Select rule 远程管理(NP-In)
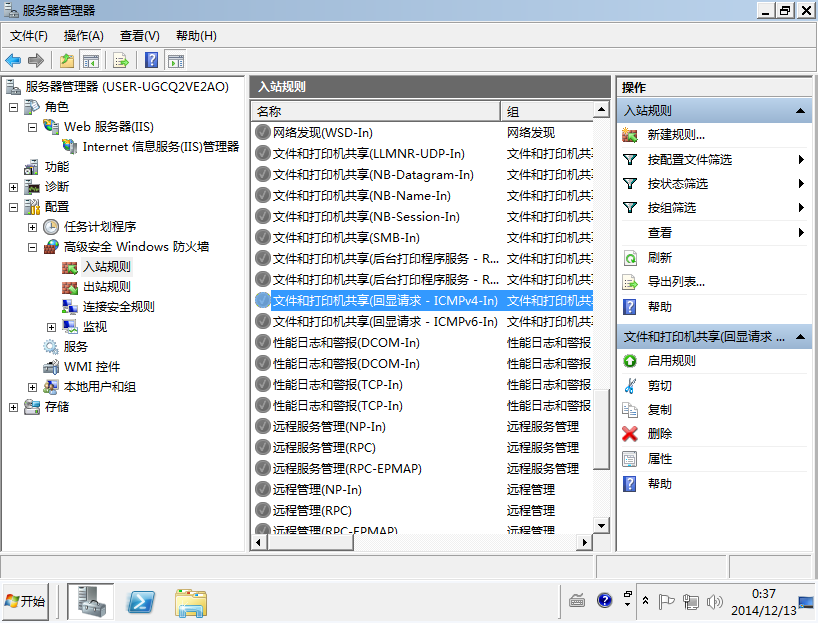 (317, 489)
